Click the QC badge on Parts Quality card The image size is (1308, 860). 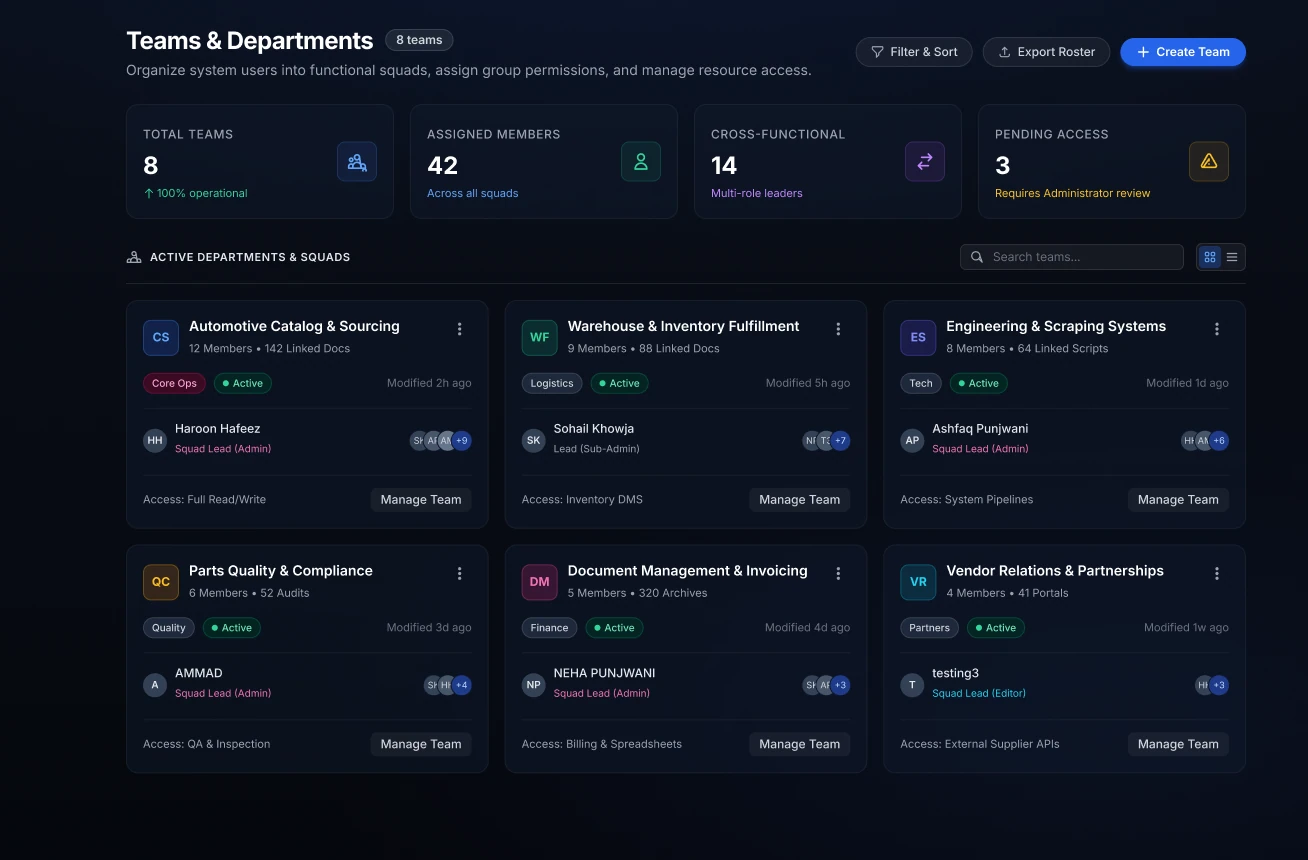click(161, 582)
